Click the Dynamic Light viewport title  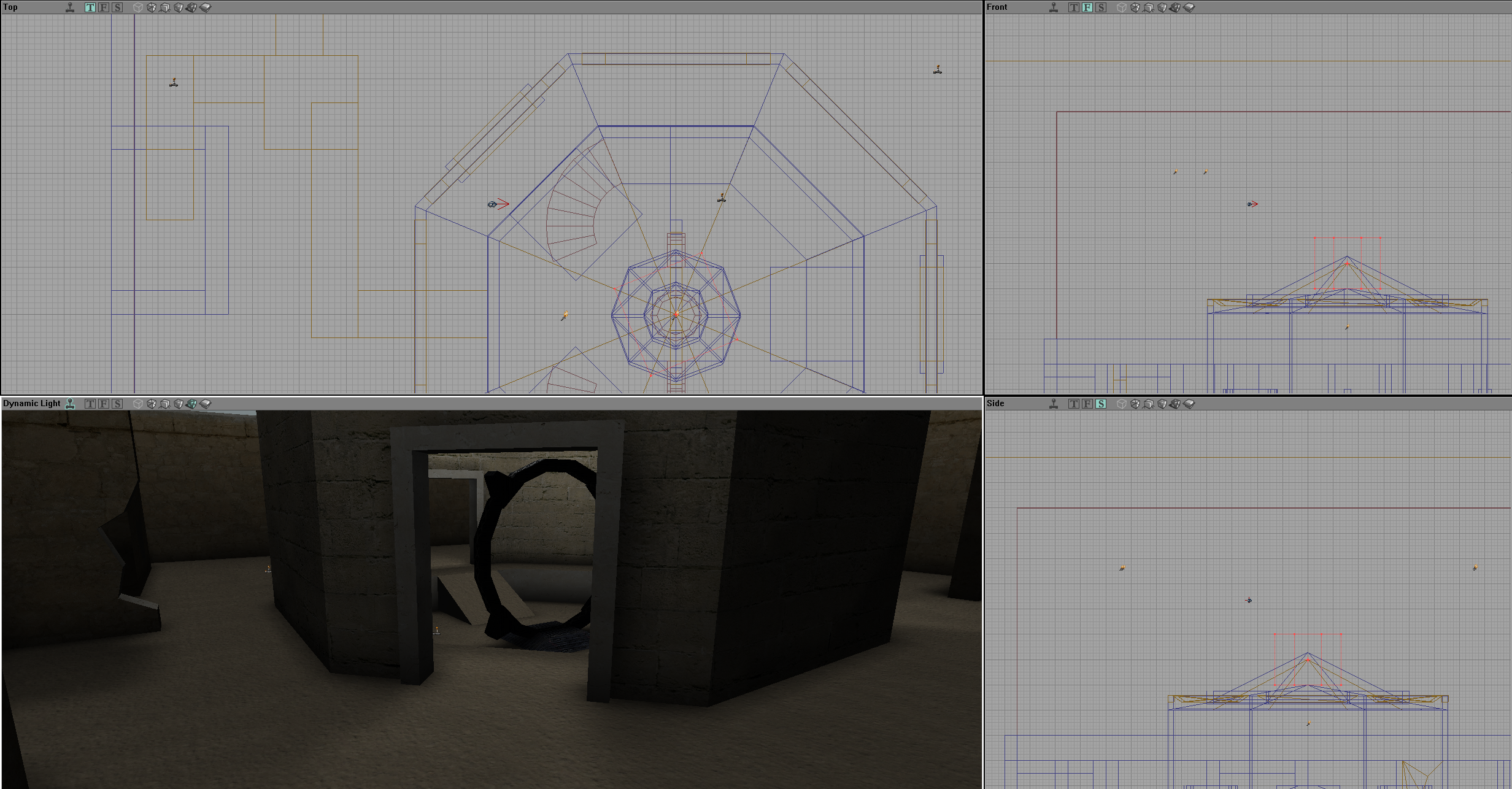click(31, 404)
